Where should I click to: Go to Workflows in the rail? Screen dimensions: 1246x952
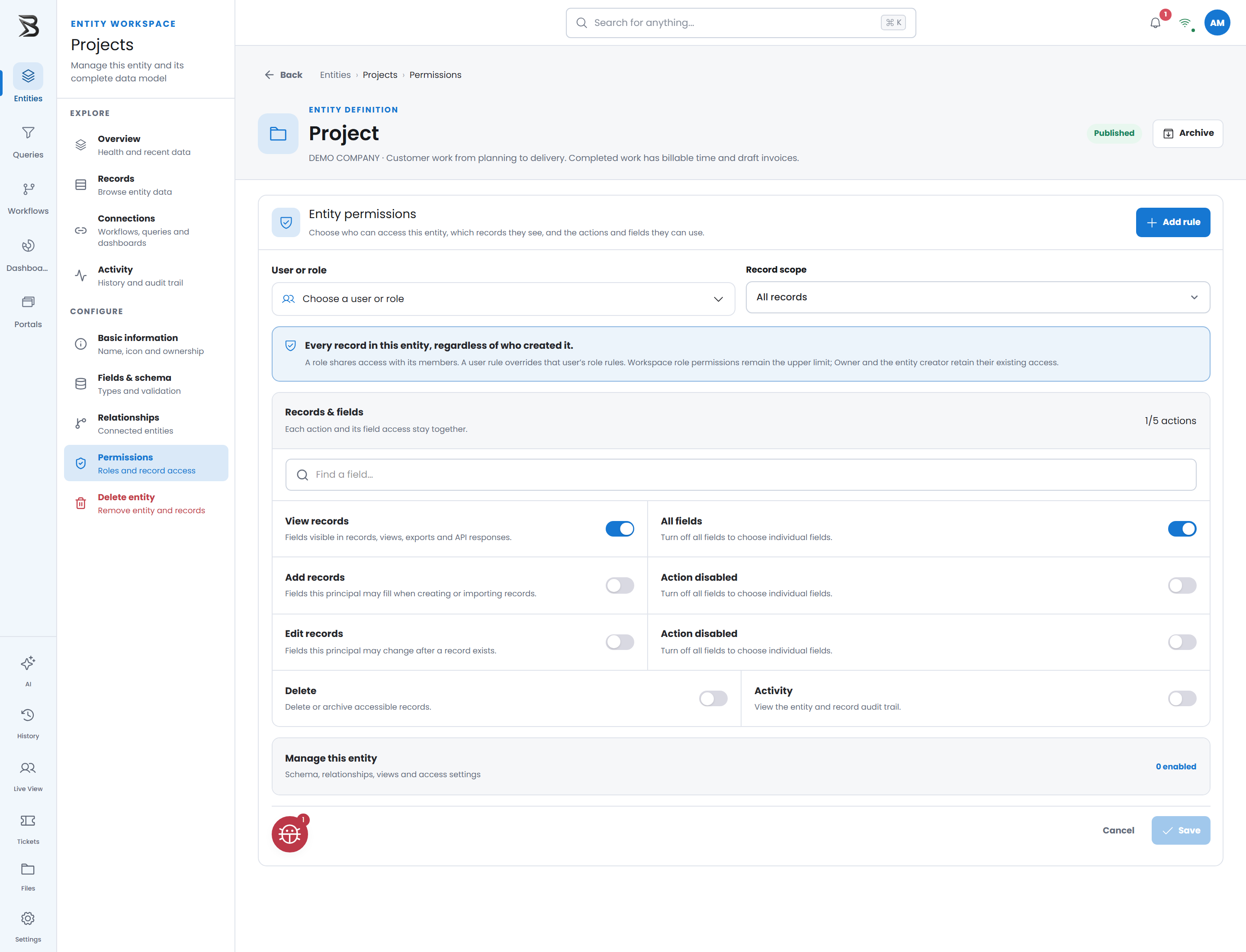[28, 198]
